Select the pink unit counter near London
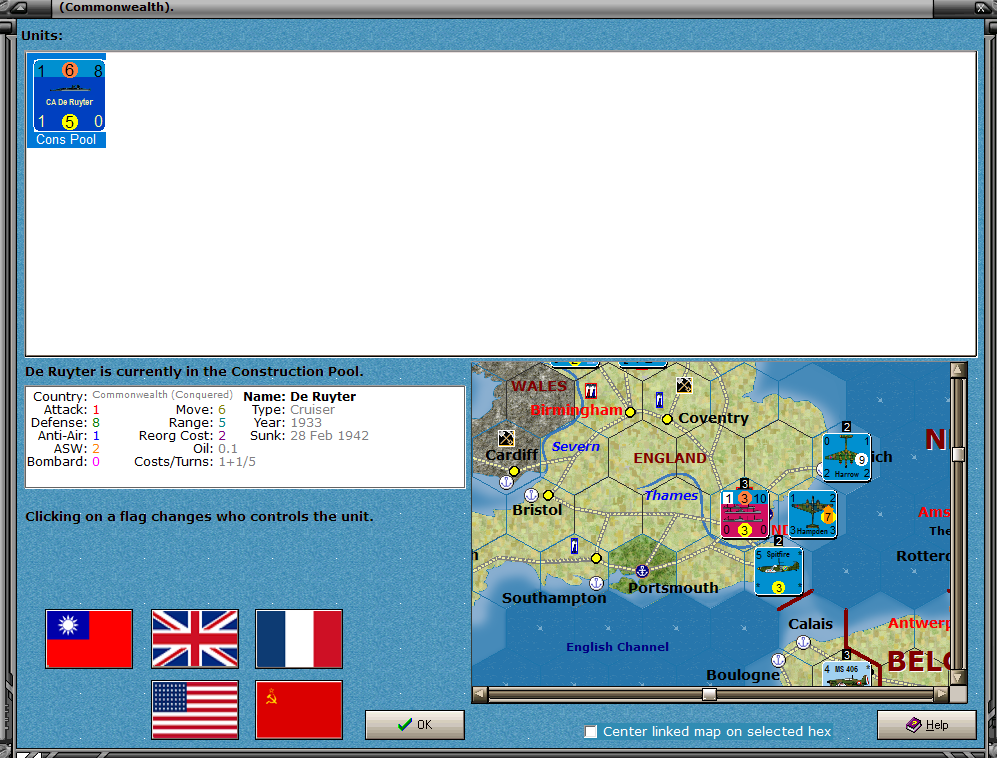The image size is (997, 758). click(x=745, y=514)
